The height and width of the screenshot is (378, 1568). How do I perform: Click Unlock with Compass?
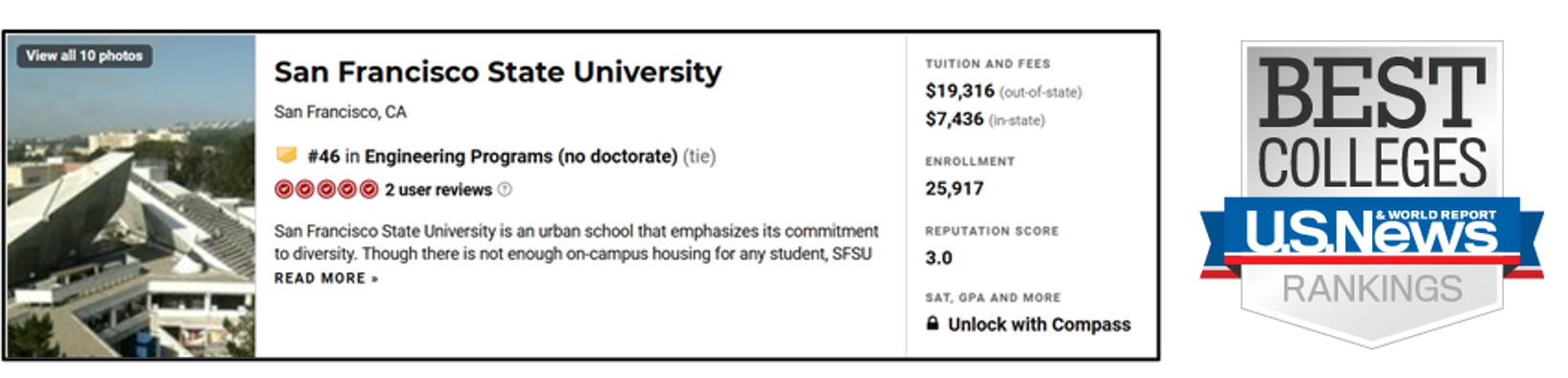(x=1039, y=325)
